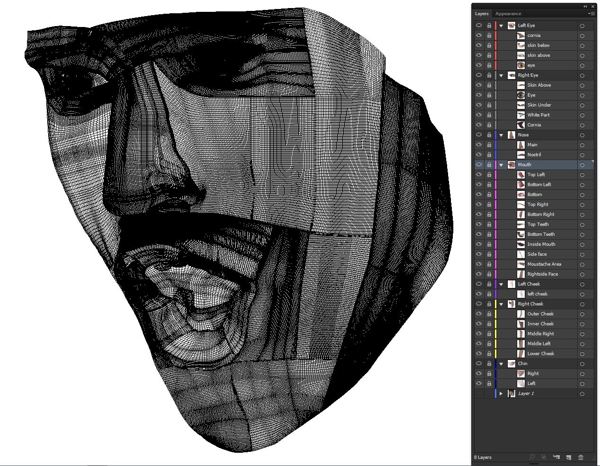The width and height of the screenshot is (600, 466).
Task: Hide the Left Cheek layer
Action: pos(479,284)
